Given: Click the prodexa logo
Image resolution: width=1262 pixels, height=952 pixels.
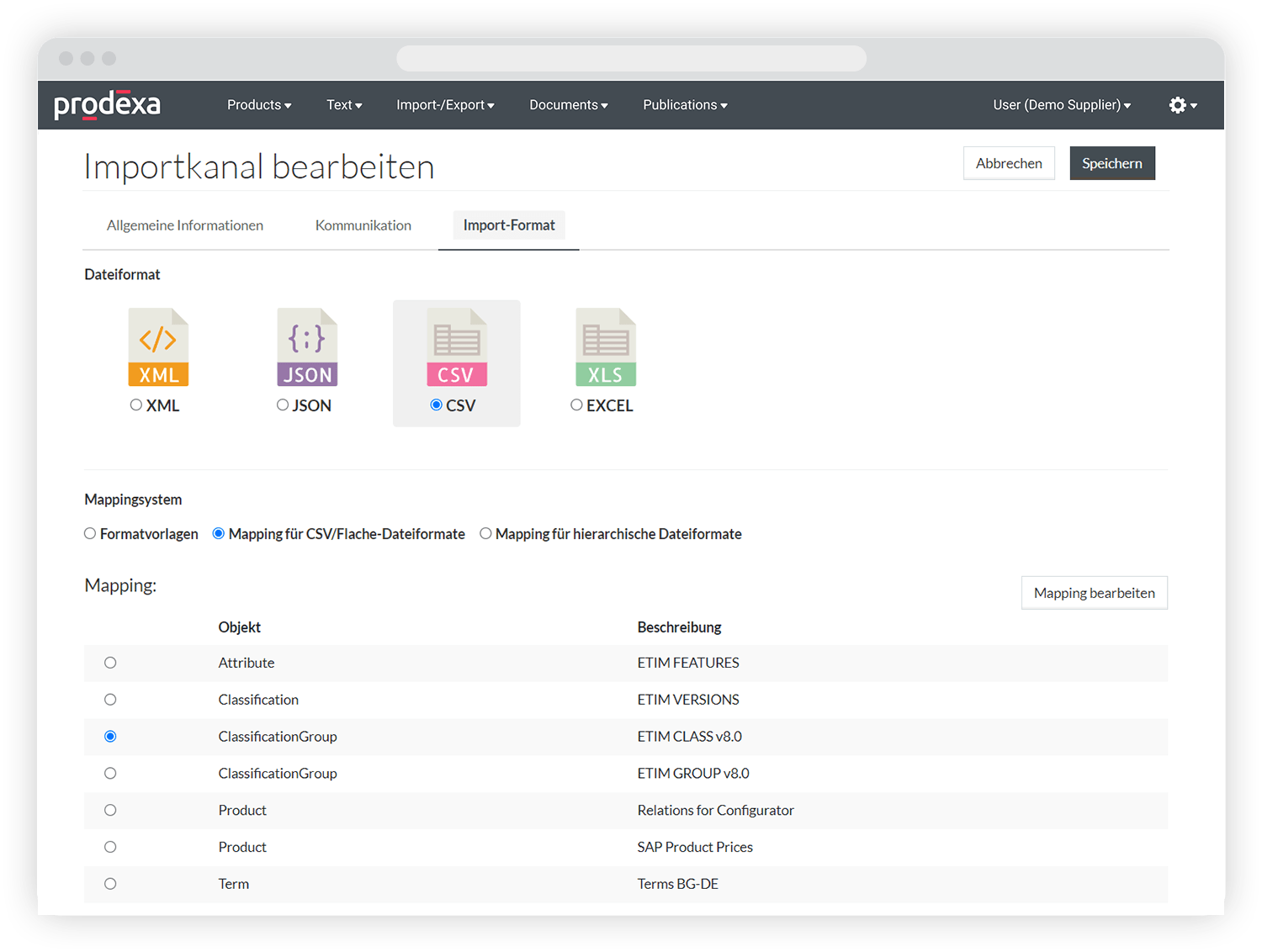Looking at the screenshot, I should 107,105.
